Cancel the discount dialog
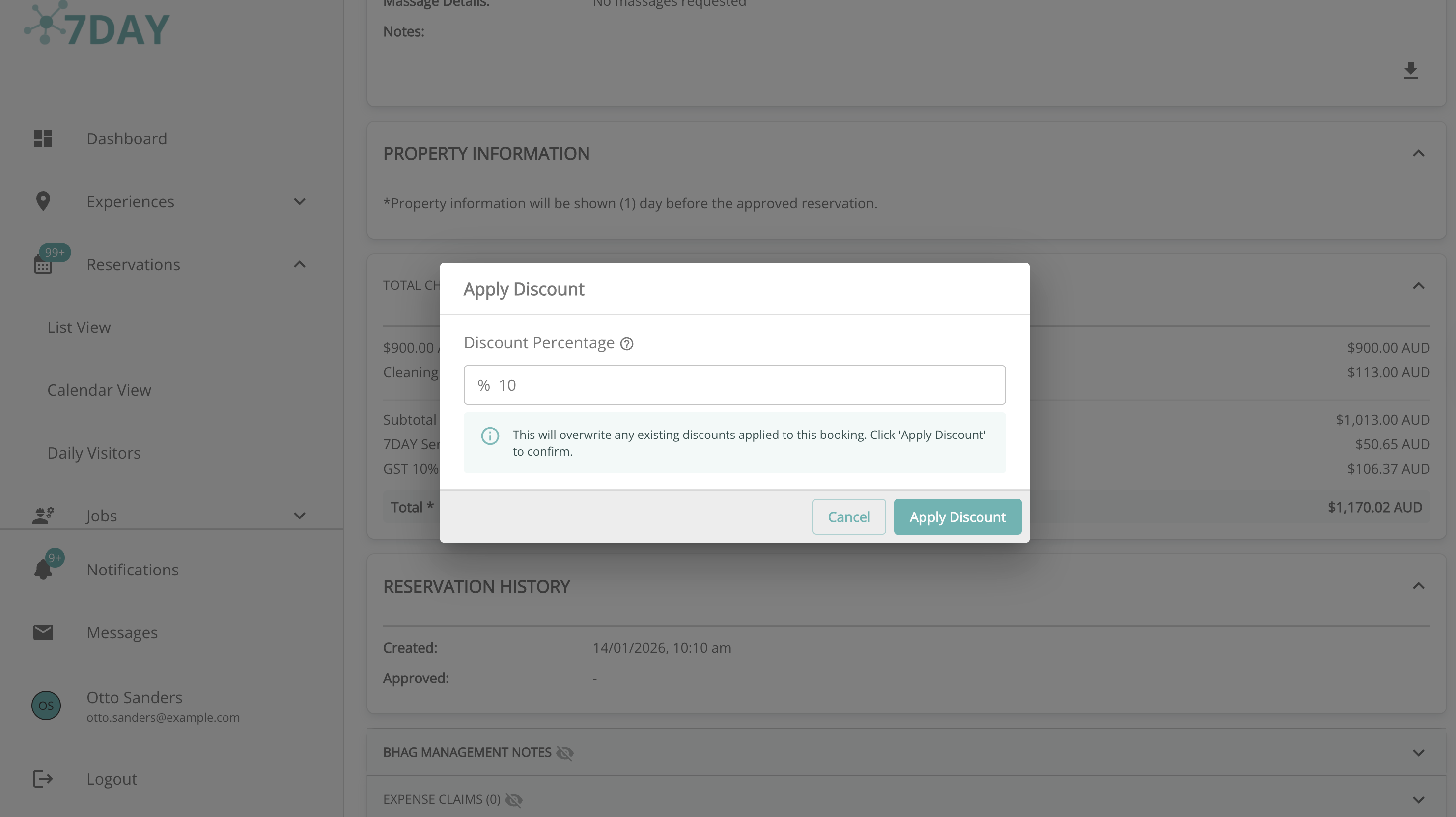This screenshot has width=1456, height=817. coord(849,517)
